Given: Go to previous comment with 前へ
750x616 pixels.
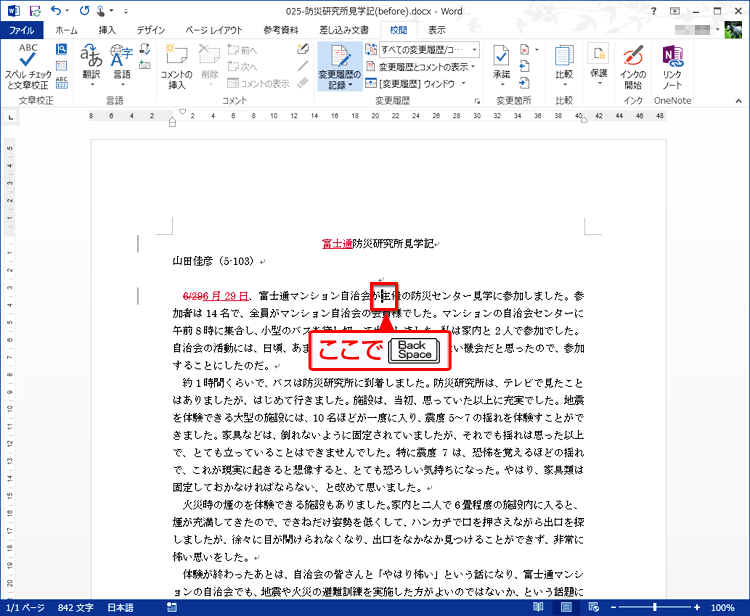Looking at the screenshot, I should point(242,50).
